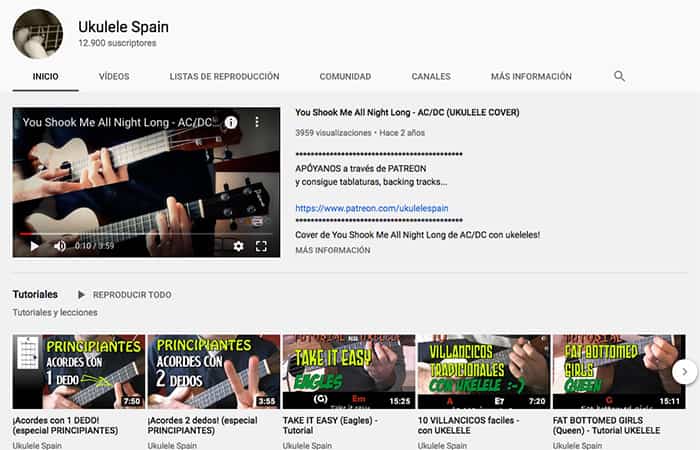Open the Canales tab
700x450 pixels.
[431, 76]
